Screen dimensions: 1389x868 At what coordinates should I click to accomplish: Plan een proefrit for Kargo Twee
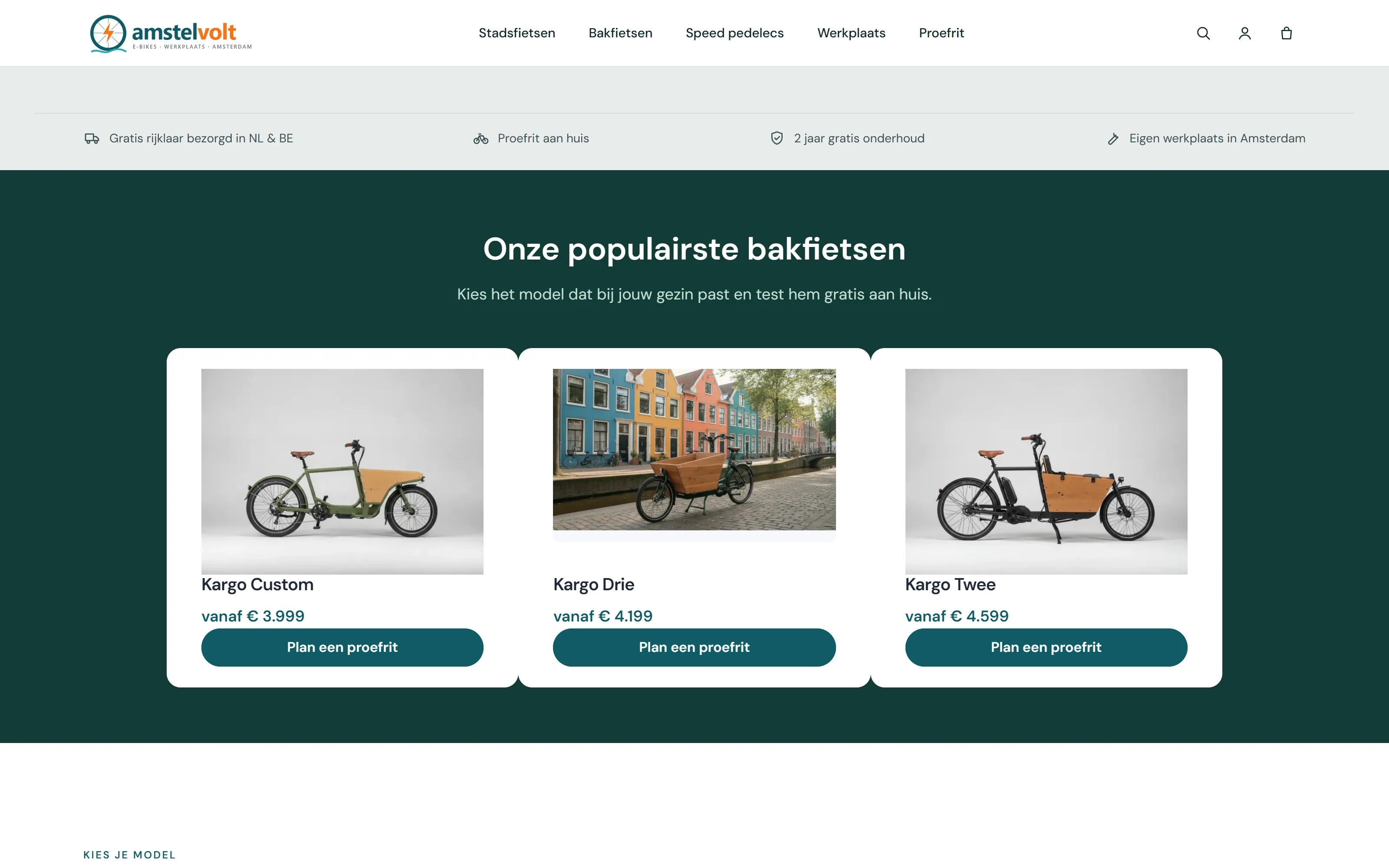coord(1046,647)
